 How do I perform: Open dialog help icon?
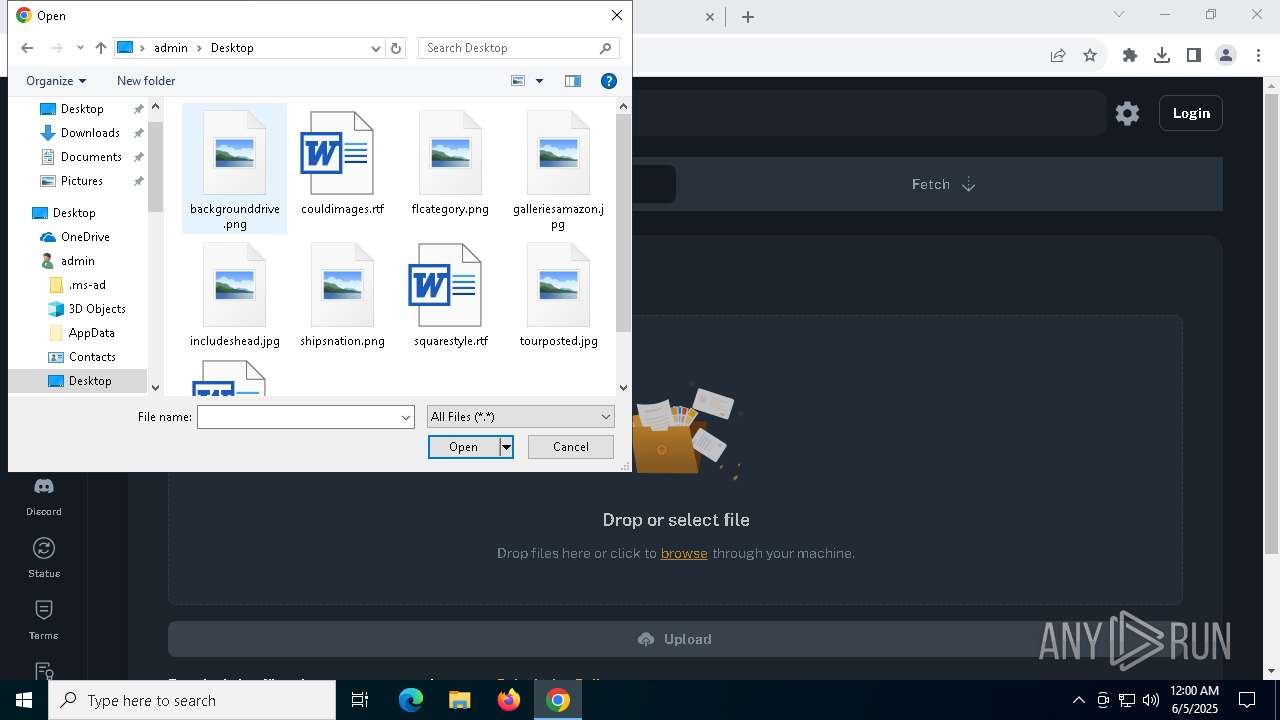[609, 81]
